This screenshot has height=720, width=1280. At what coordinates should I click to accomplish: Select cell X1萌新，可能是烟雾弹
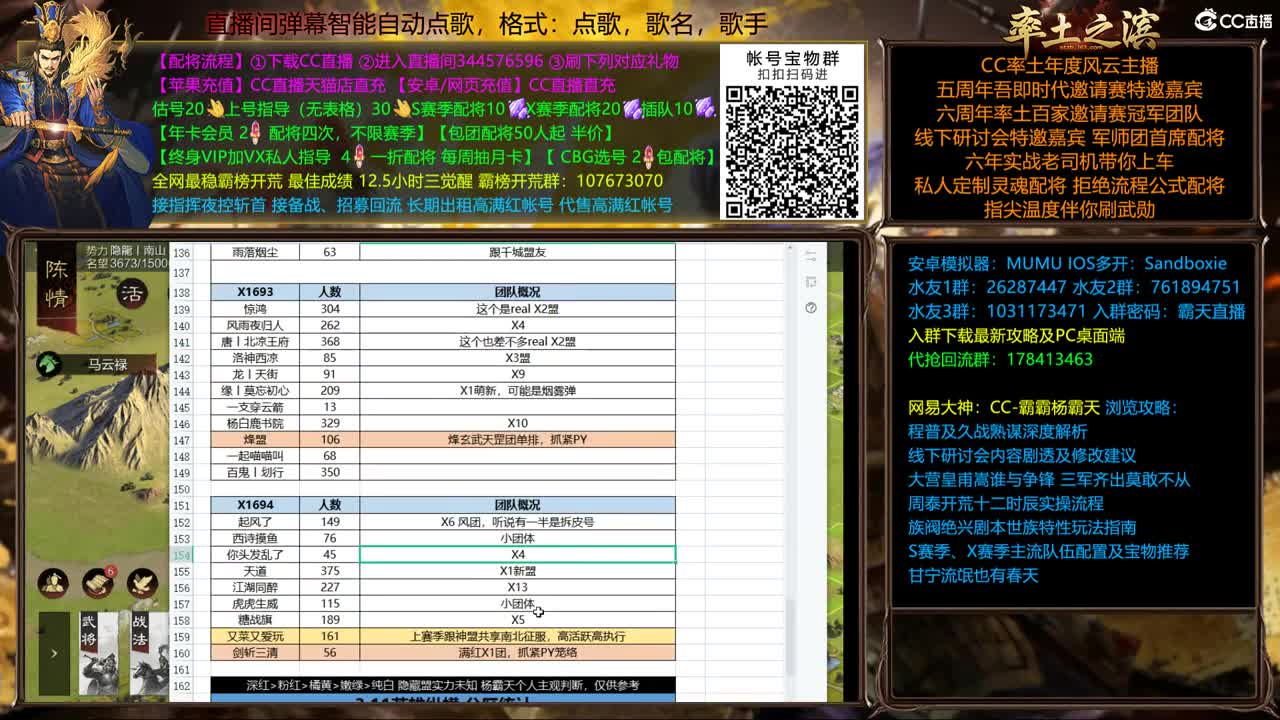tap(517, 390)
